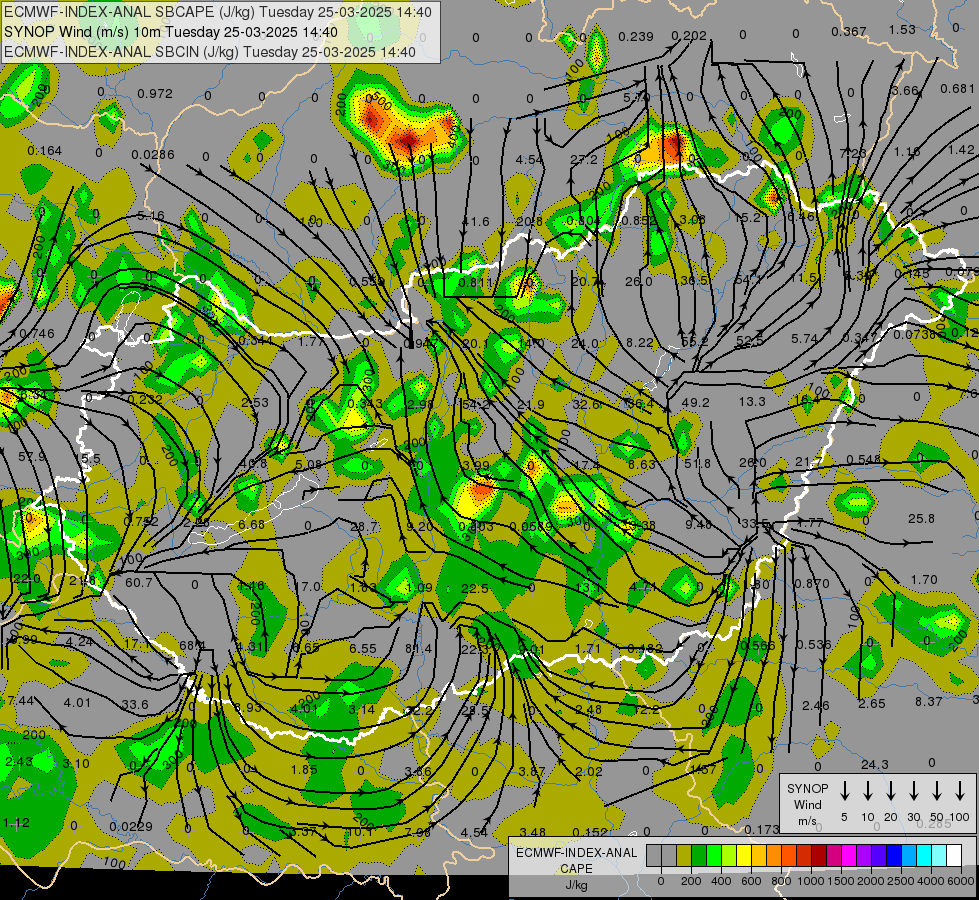The height and width of the screenshot is (900, 979).
Task: Click the 1500 tick label in the CAPE legend
Action: point(841,881)
